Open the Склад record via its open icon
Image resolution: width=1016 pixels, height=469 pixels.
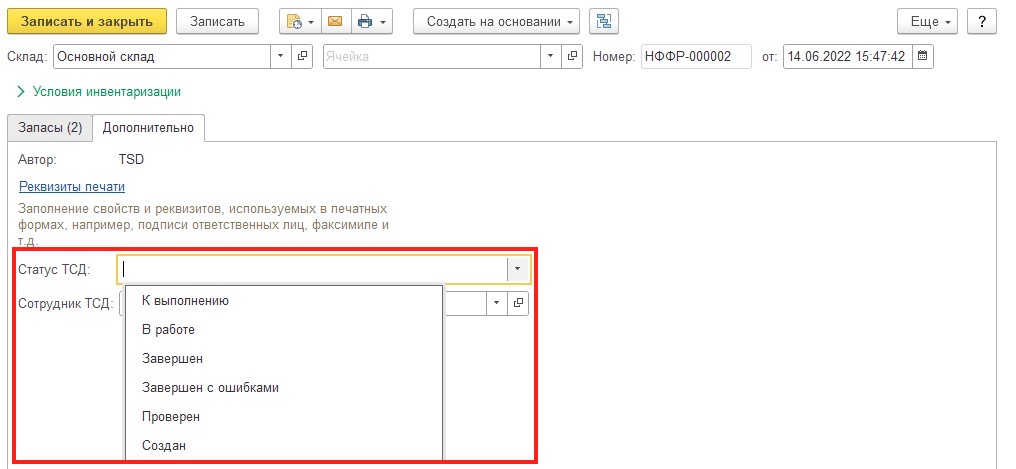(302, 56)
